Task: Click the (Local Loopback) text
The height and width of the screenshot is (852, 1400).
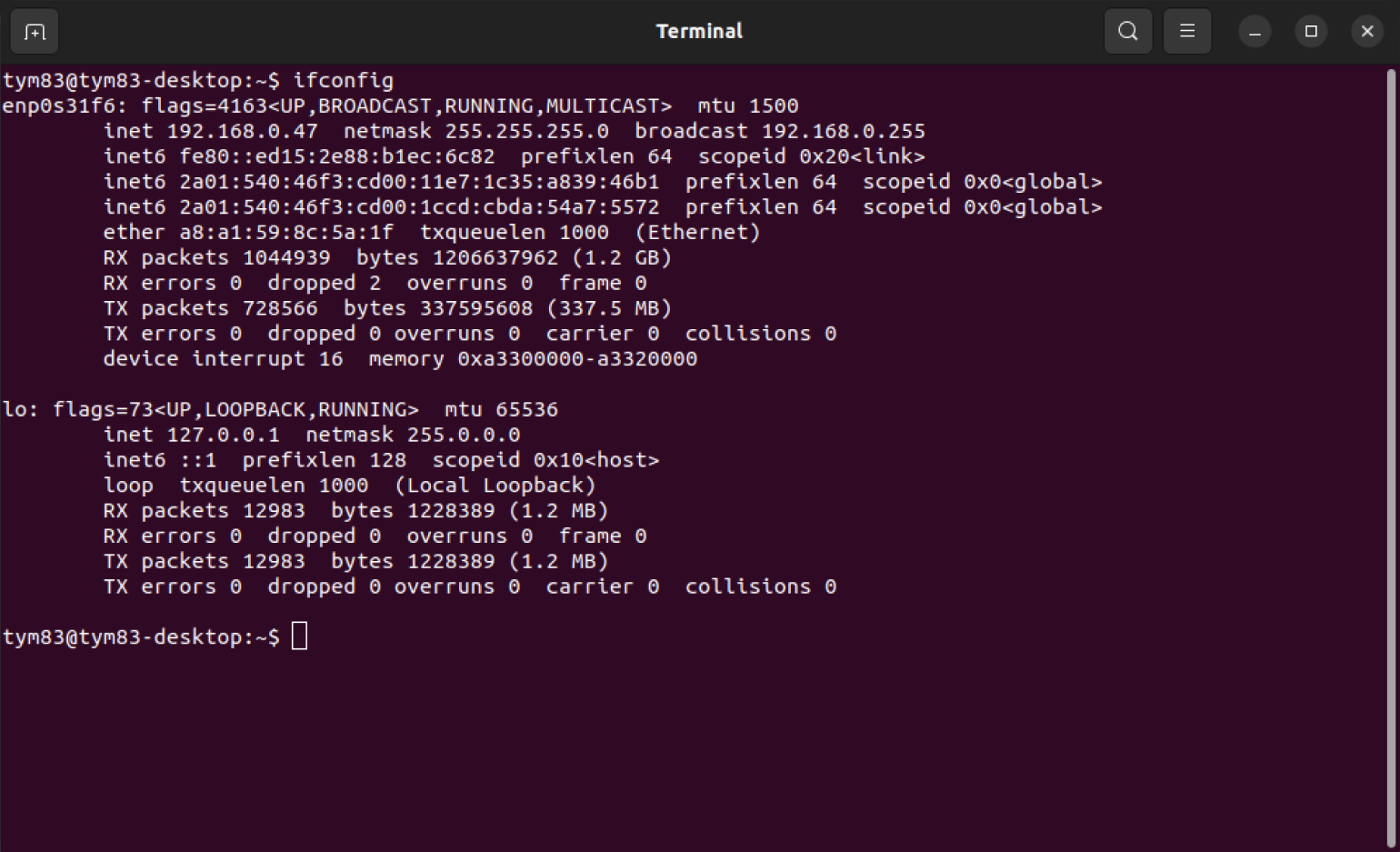Action: pos(495,486)
